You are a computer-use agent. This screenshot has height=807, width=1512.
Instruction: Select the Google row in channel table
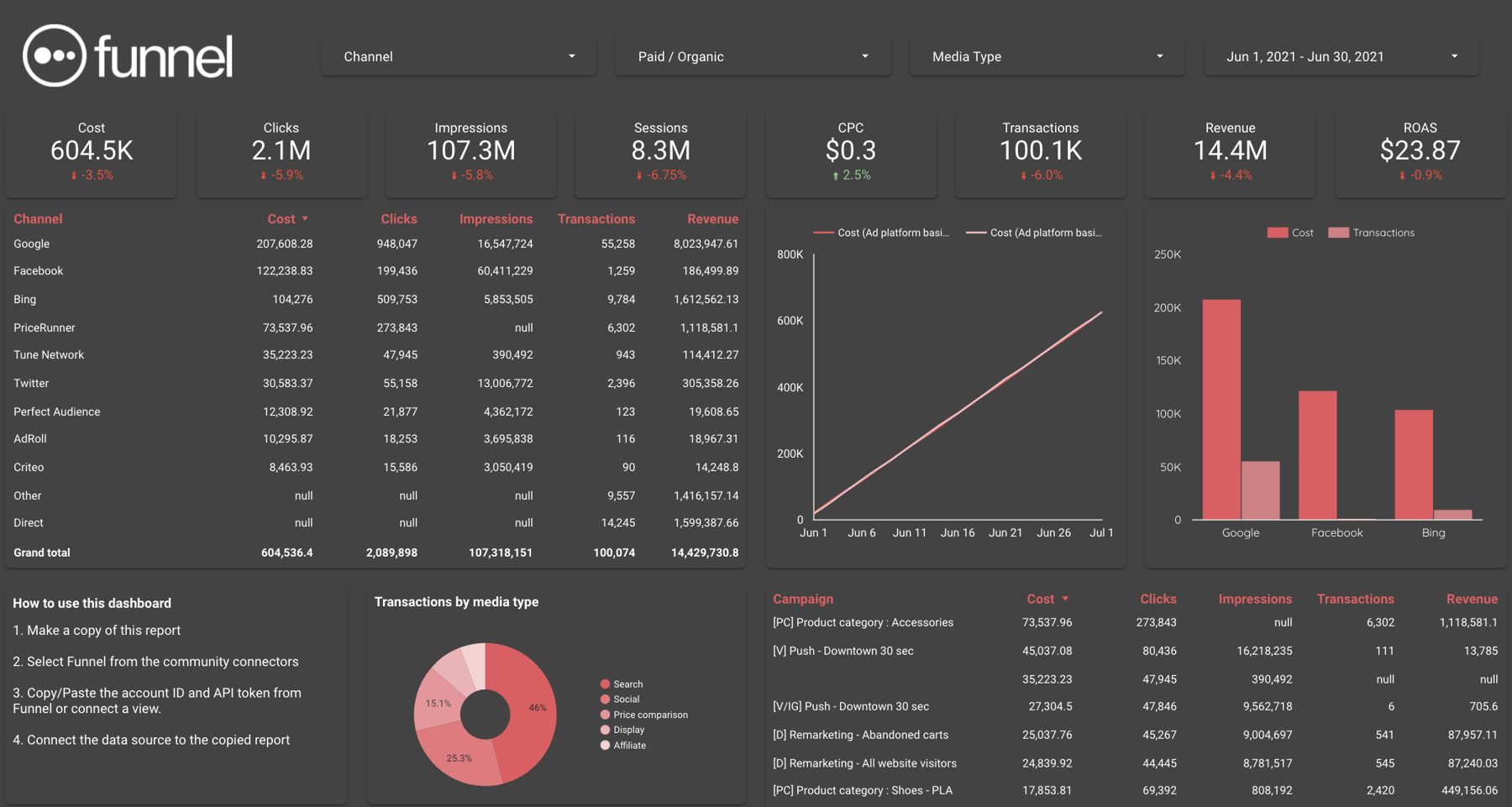(376, 244)
